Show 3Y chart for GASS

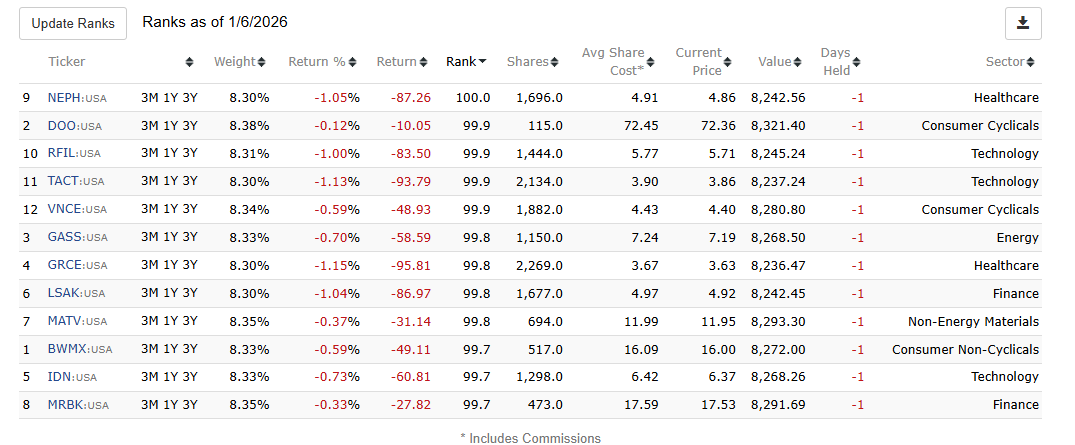pos(188,238)
